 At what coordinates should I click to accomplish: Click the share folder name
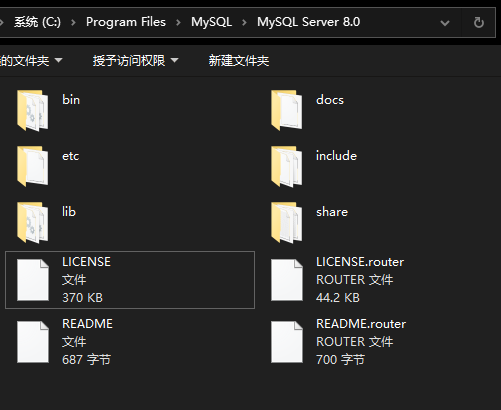(332, 212)
